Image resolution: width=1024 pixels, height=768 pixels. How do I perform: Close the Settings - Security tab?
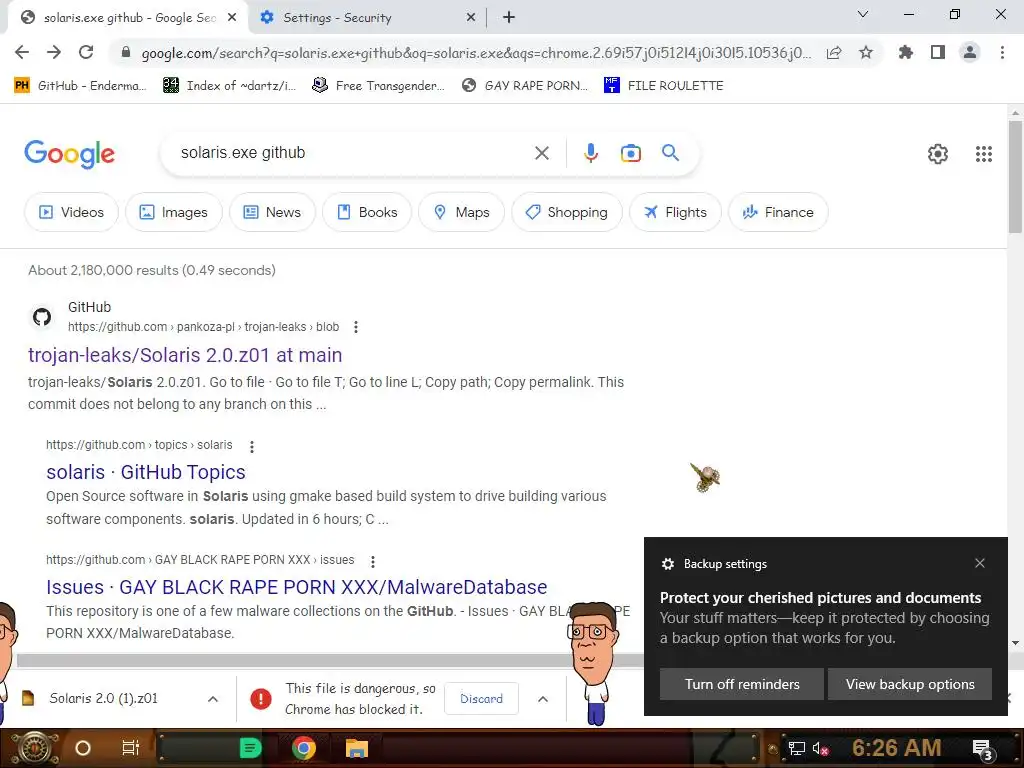tap(471, 18)
